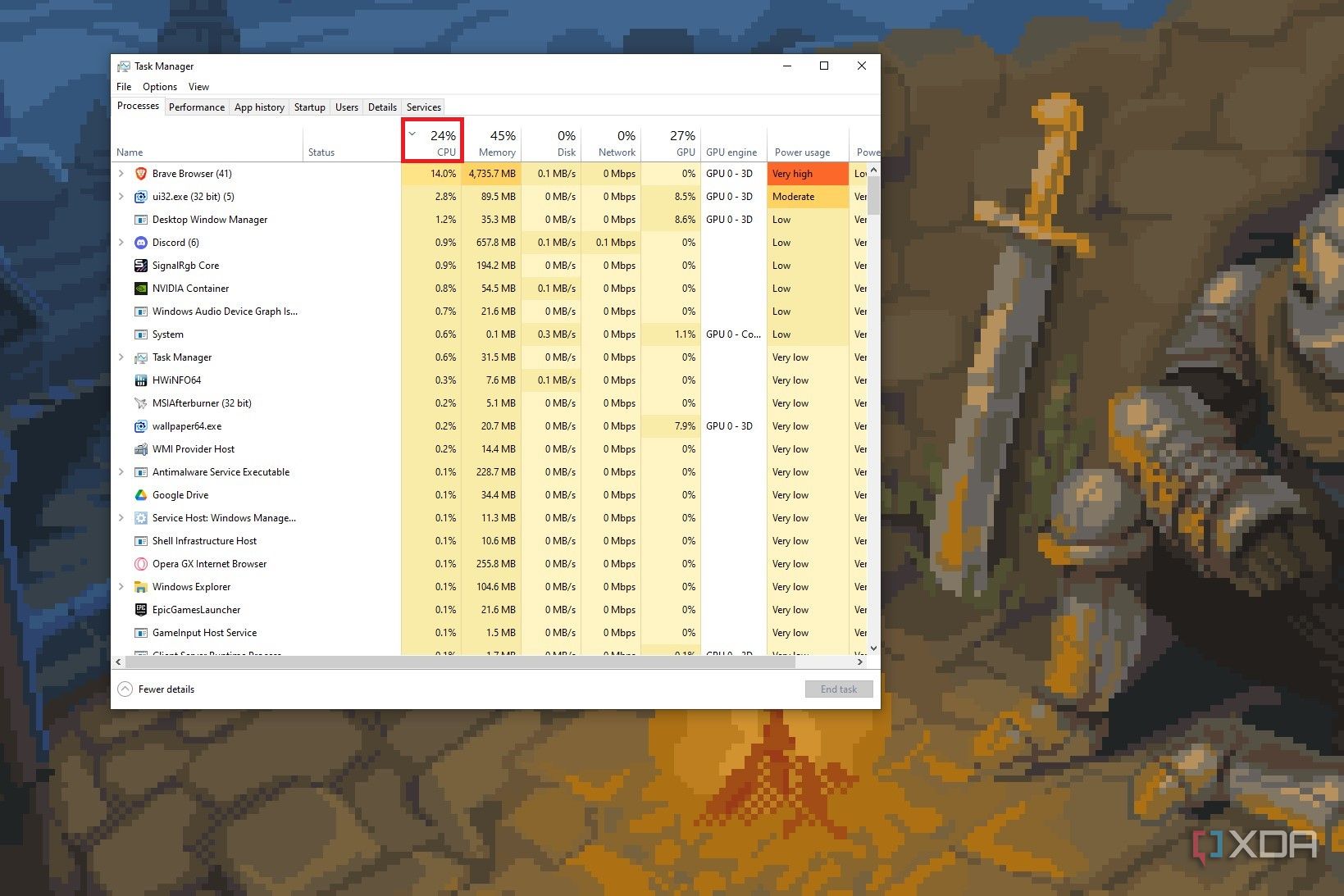Open the App history tab
The height and width of the screenshot is (896, 1344).
coord(259,107)
